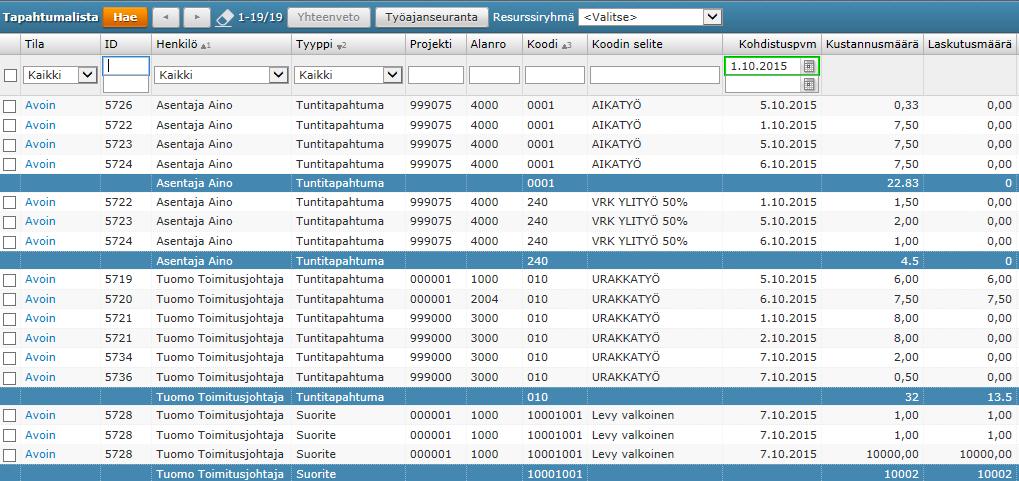This screenshot has width=1019, height=481.
Task: Sort by the Koodin selite column header
Action: click(626, 44)
